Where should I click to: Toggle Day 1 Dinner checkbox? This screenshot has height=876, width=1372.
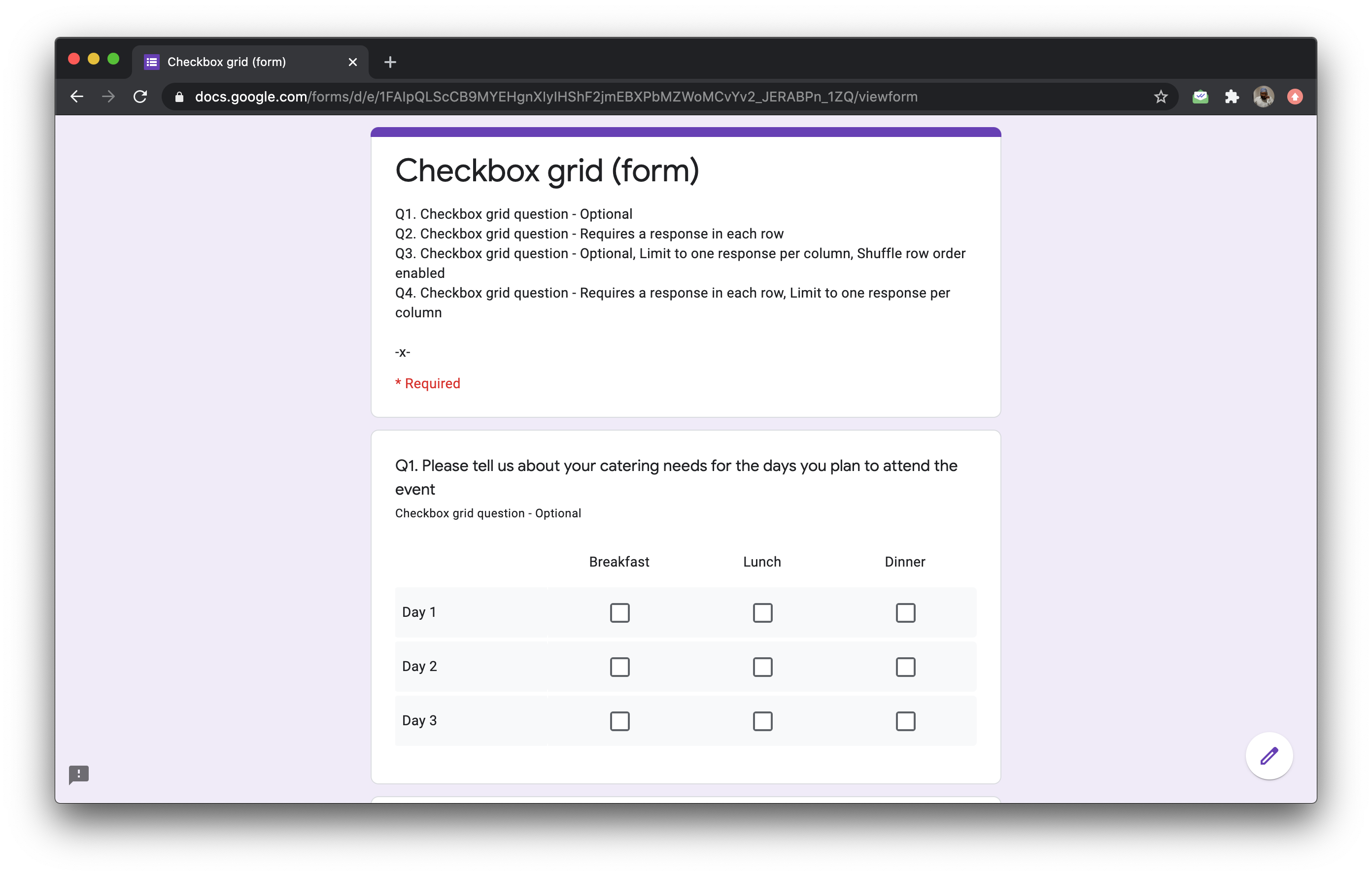(x=905, y=611)
